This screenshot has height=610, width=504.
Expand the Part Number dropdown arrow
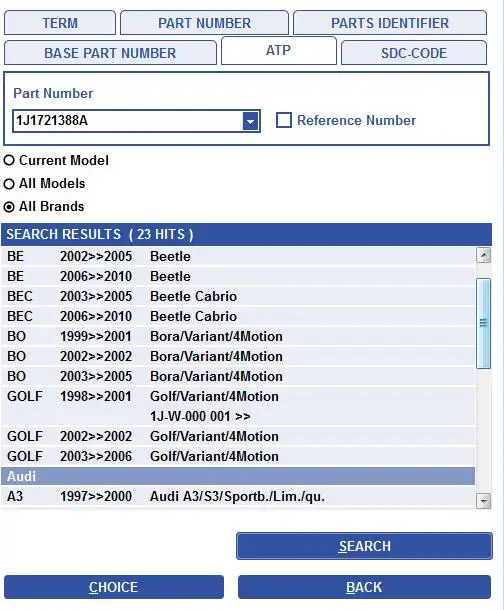(251, 121)
